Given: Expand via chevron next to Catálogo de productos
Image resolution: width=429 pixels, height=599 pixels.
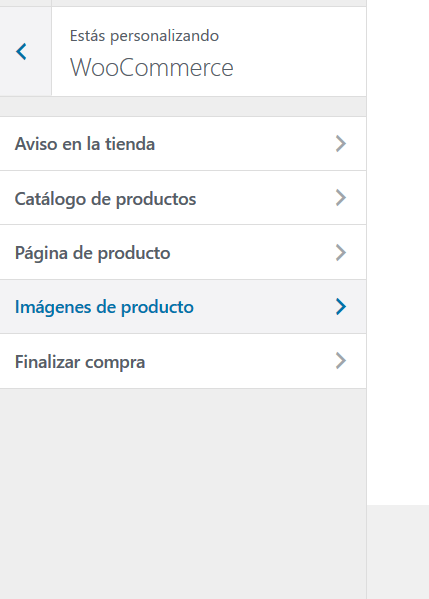Looking at the screenshot, I should (341, 198).
